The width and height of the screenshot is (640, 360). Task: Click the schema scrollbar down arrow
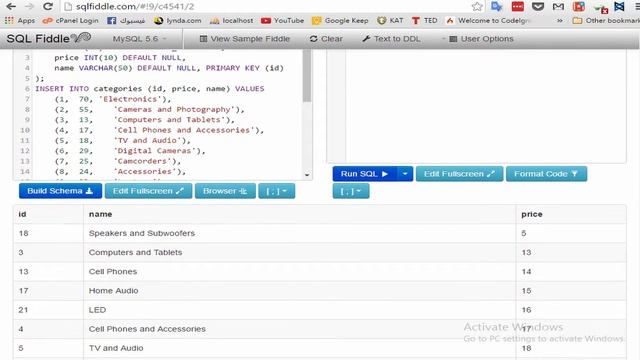[307, 175]
